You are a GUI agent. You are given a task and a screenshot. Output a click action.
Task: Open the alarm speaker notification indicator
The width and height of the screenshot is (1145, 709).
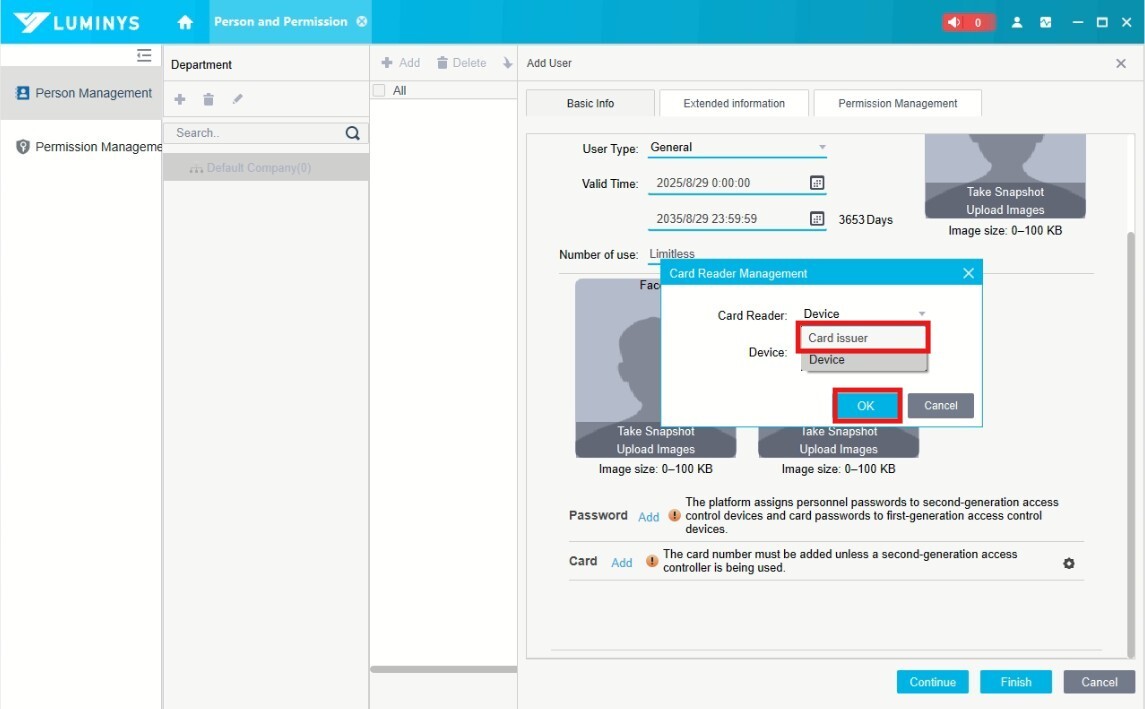[x=967, y=22]
